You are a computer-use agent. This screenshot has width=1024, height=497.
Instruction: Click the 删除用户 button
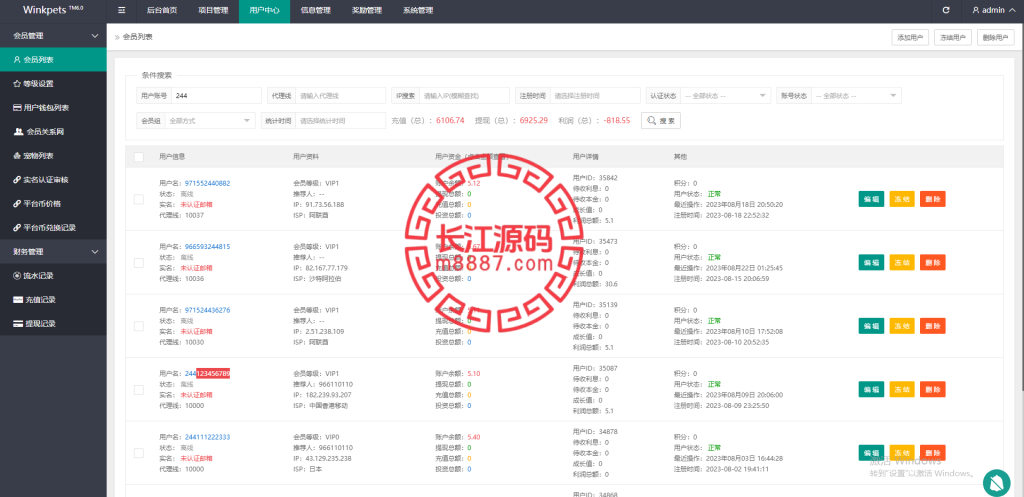point(996,38)
